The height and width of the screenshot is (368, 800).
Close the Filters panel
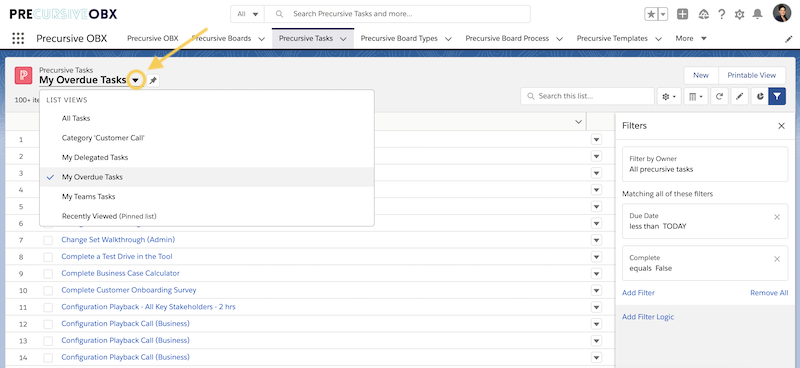[x=781, y=126]
